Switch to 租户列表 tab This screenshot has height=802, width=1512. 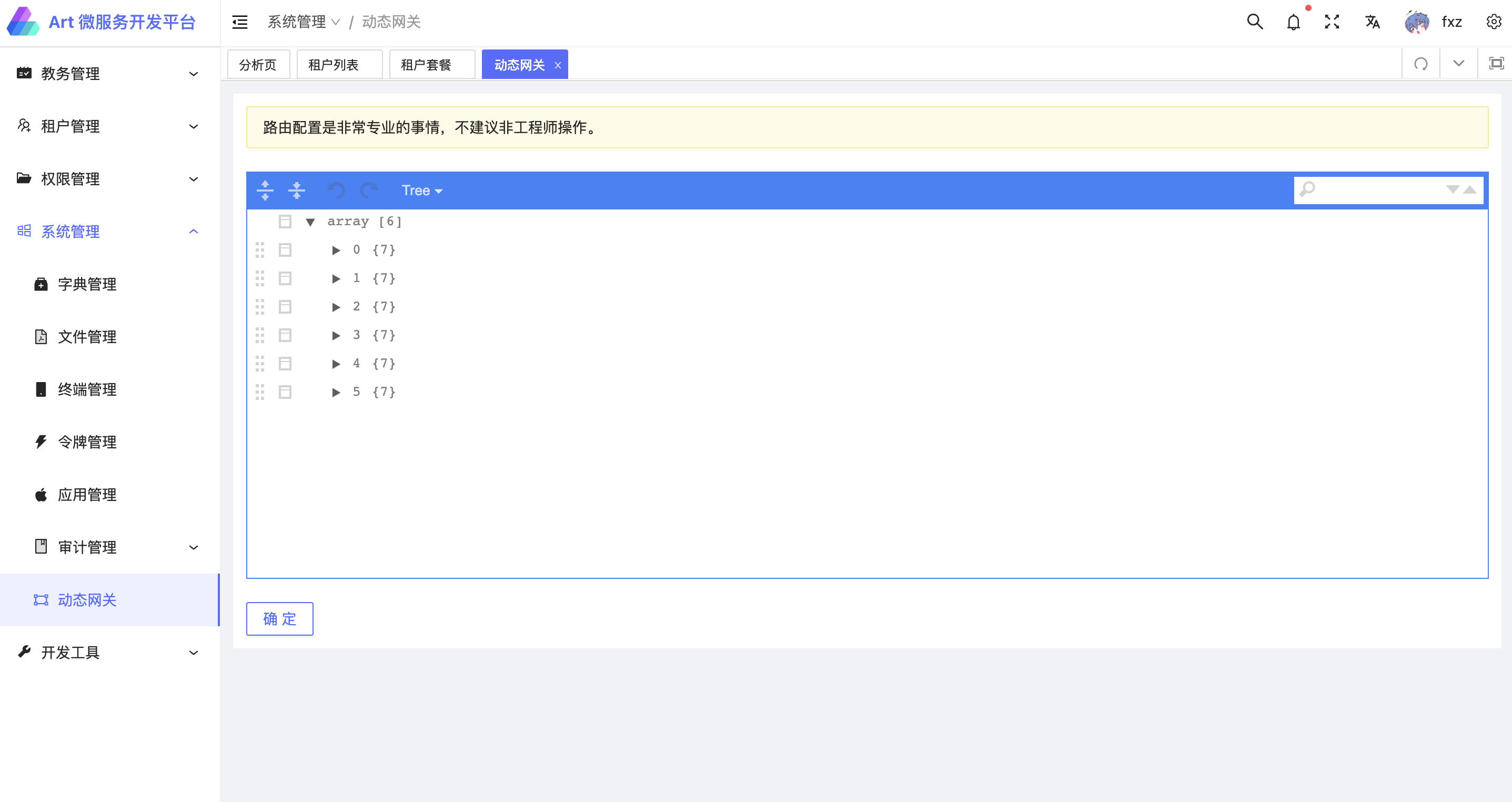click(334, 65)
